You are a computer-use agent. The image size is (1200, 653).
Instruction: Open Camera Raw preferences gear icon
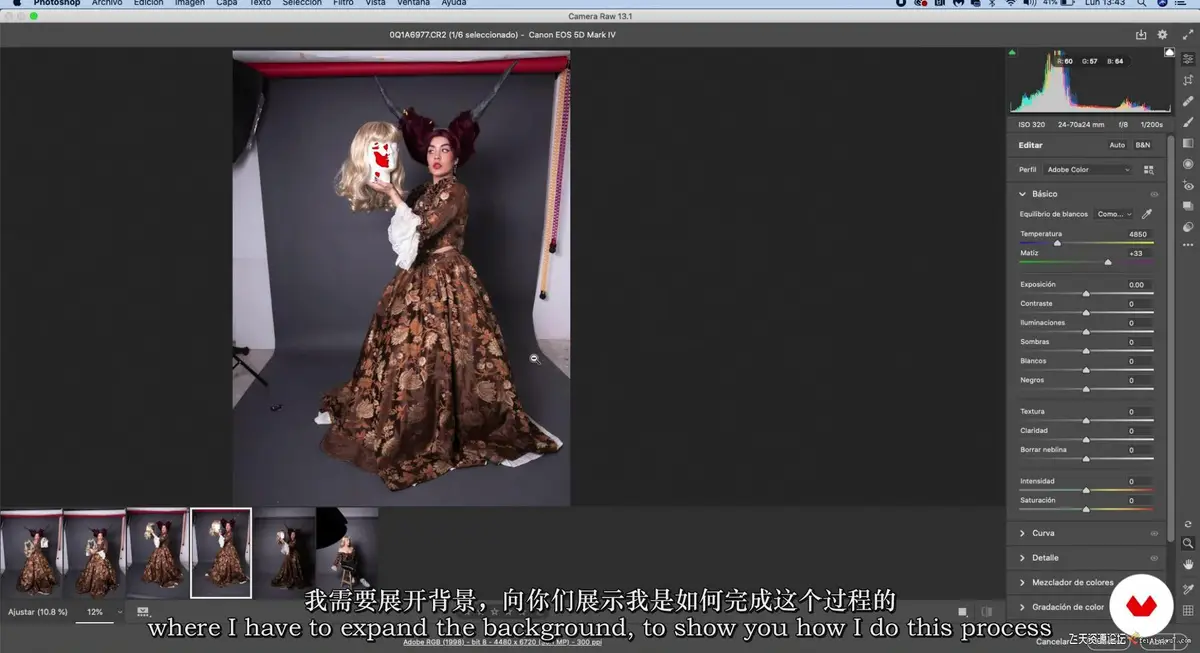point(1163,34)
